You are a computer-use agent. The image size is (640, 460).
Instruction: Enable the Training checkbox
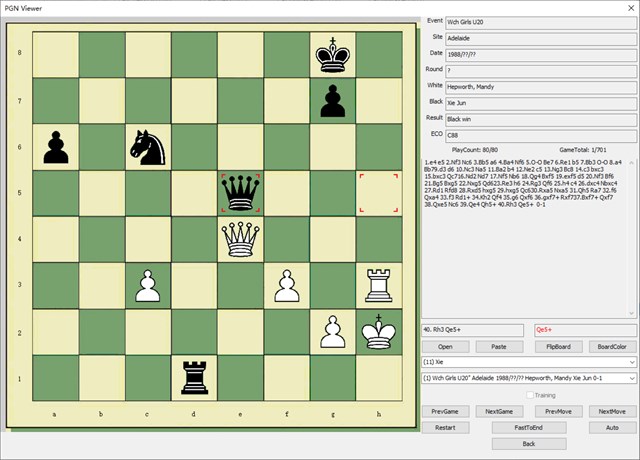pyautogui.click(x=530, y=395)
